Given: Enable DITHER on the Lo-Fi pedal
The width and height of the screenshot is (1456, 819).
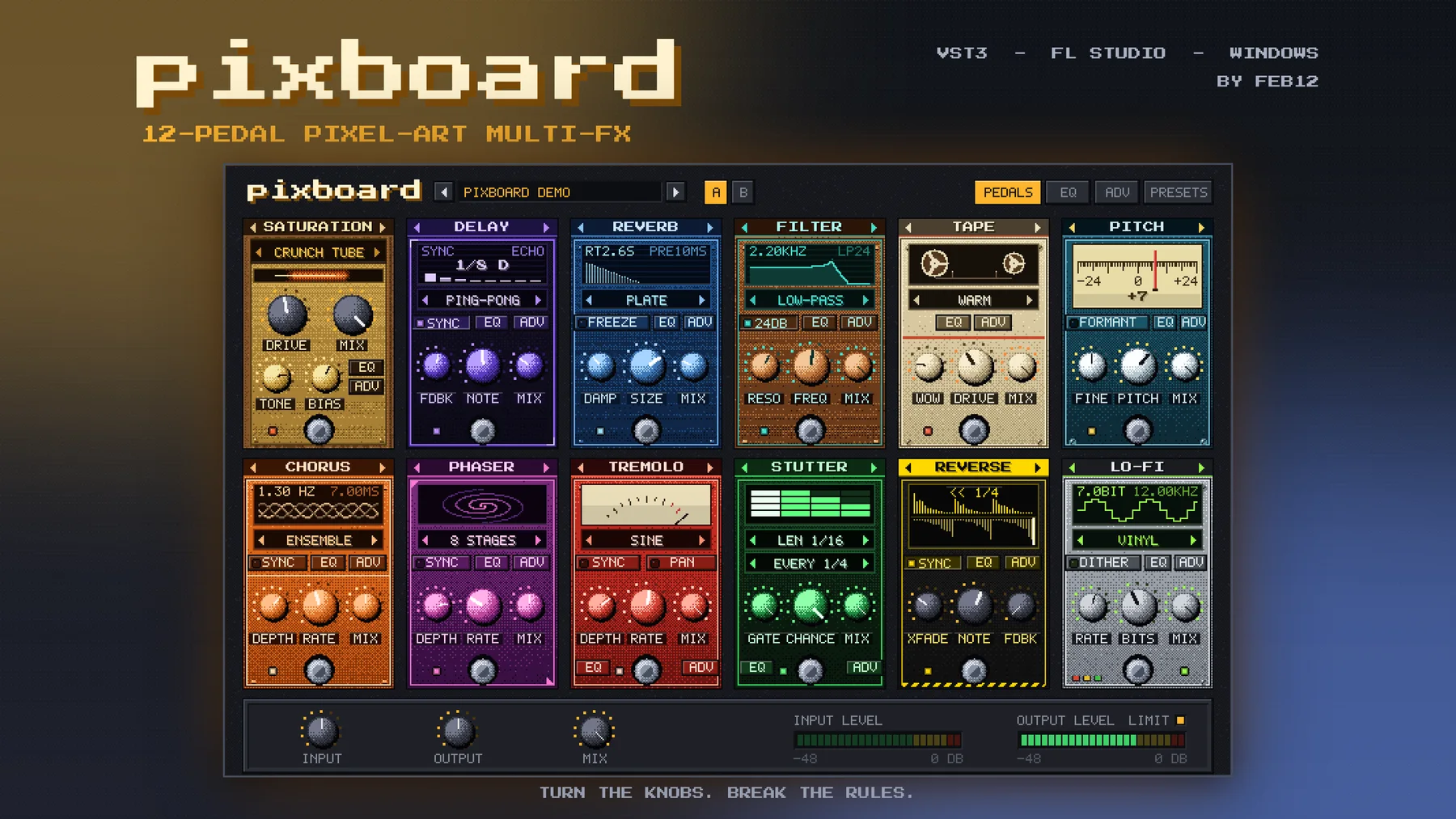Looking at the screenshot, I should pyautogui.click(x=1103, y=562).
